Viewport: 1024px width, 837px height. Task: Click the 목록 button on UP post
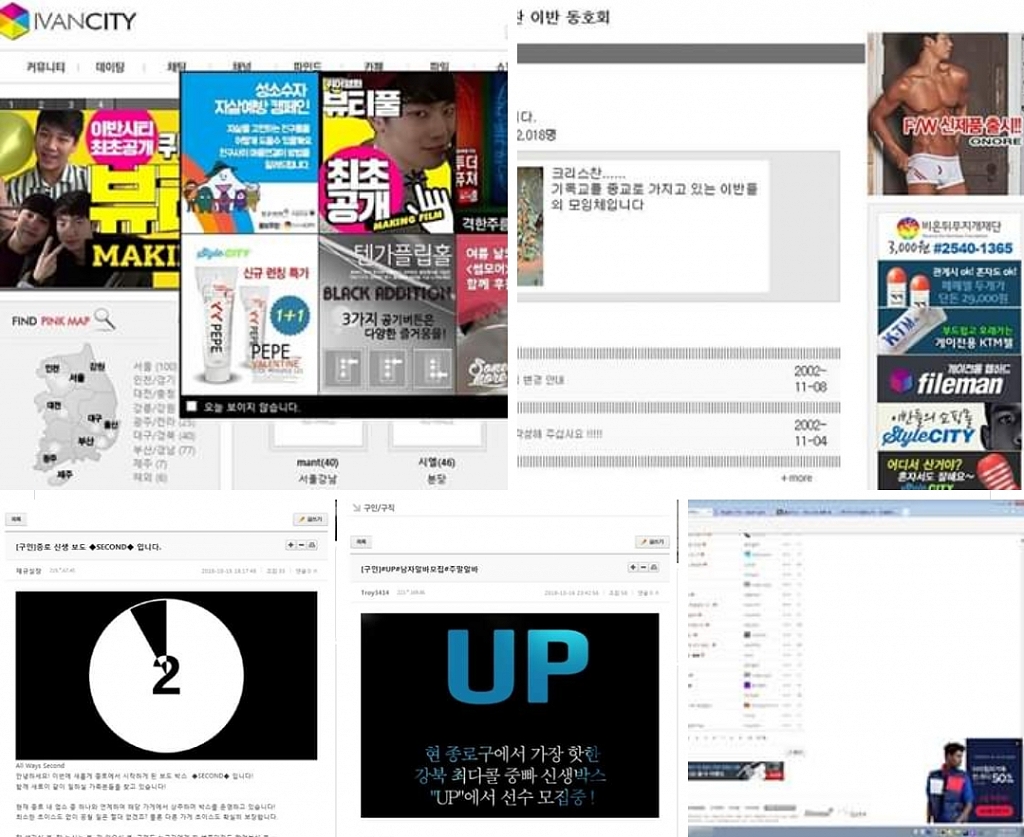coord(361,542)
